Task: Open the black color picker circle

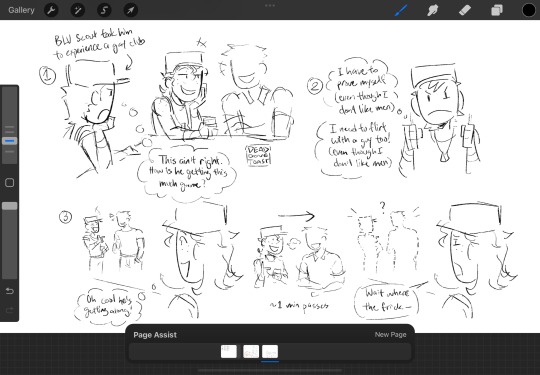Action: tap(529, 10)
